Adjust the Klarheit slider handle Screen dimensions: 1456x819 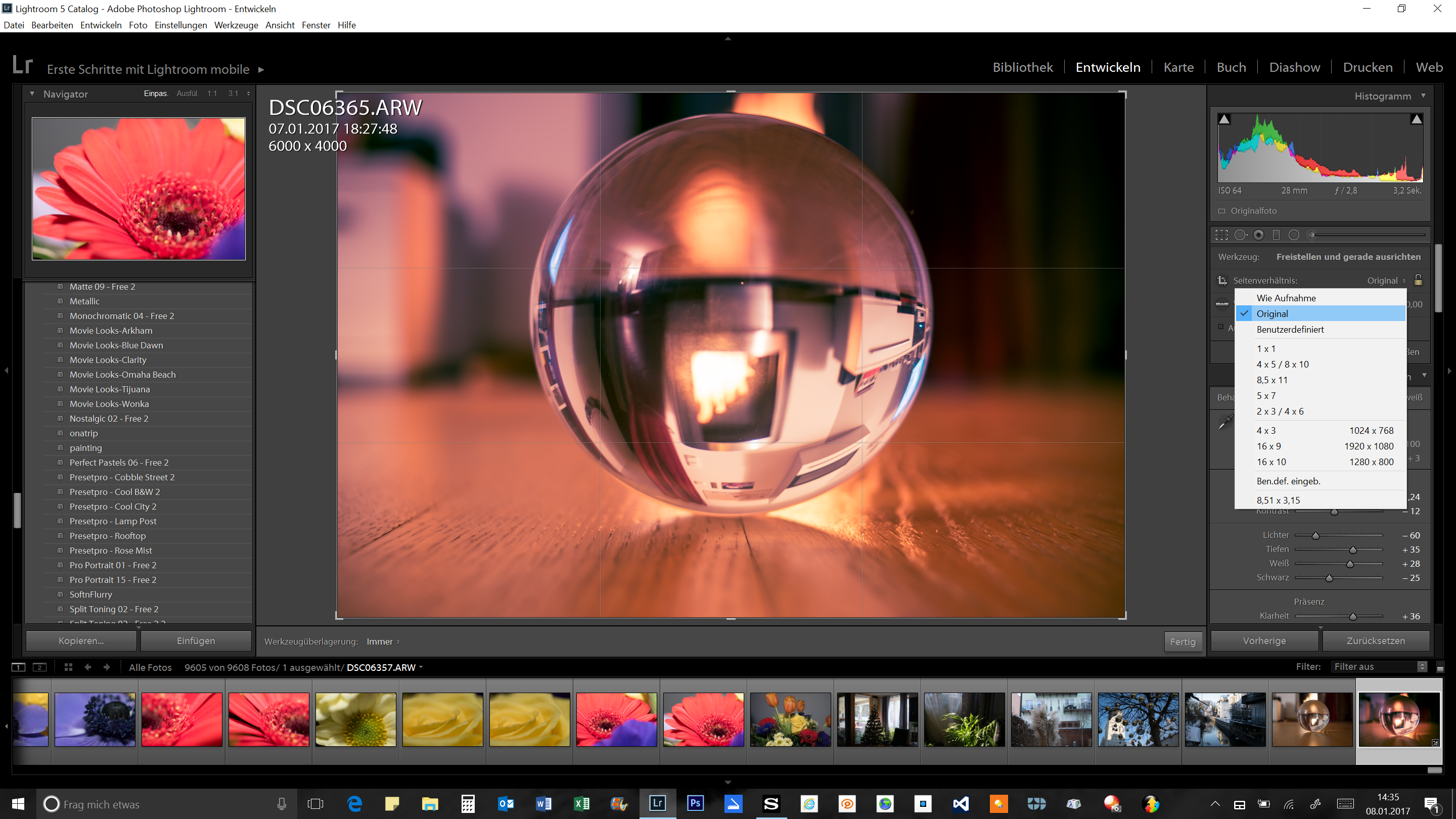1352,616
